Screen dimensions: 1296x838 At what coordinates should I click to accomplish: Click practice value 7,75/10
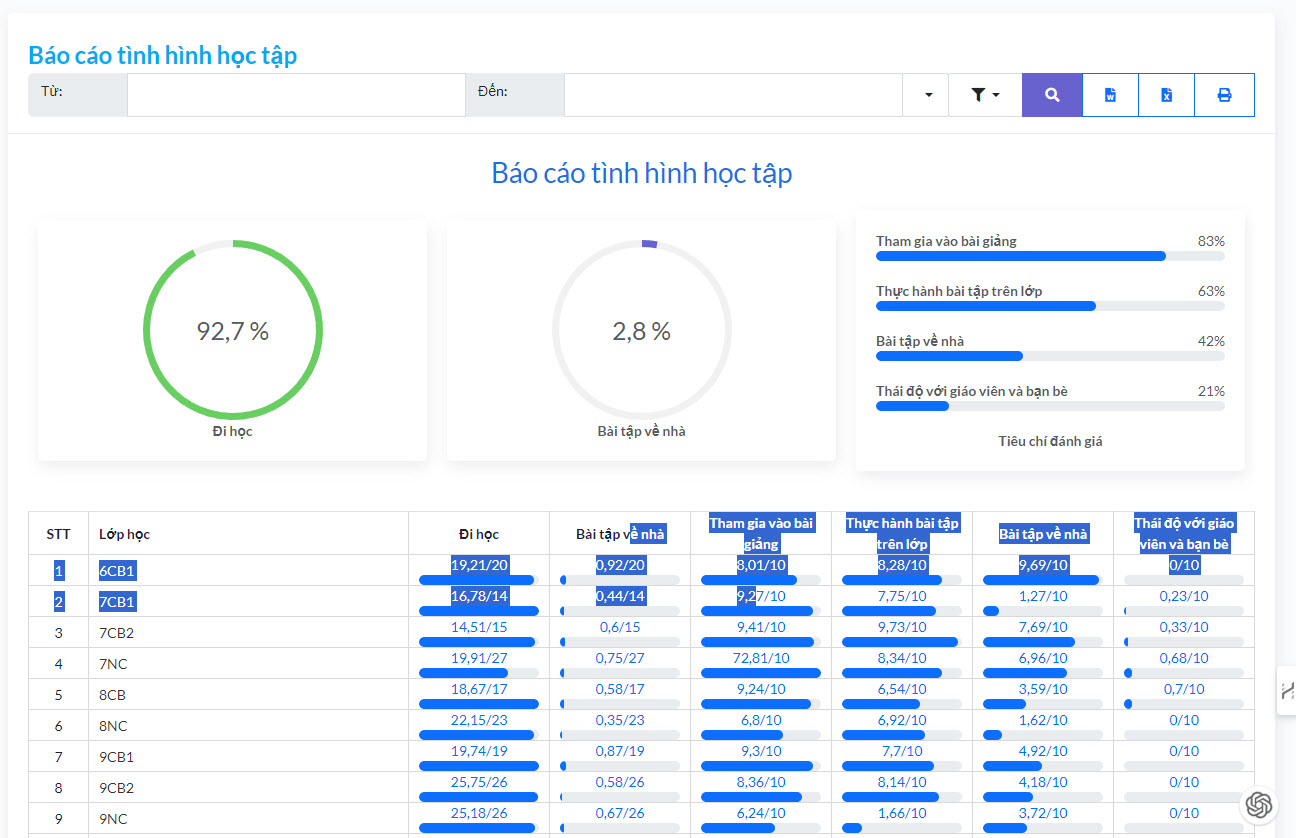(902, 596)
